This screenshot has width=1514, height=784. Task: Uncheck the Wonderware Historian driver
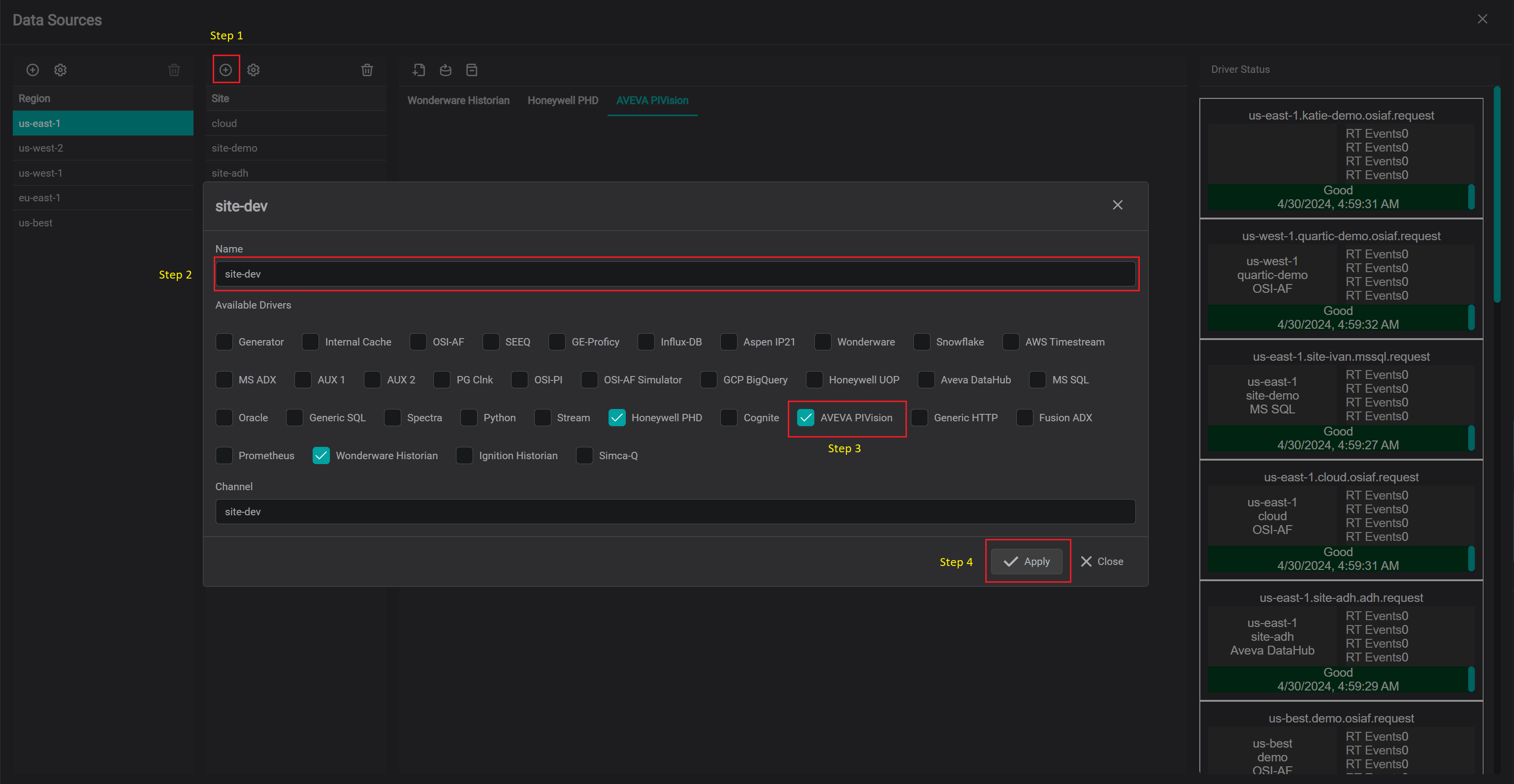321,455
